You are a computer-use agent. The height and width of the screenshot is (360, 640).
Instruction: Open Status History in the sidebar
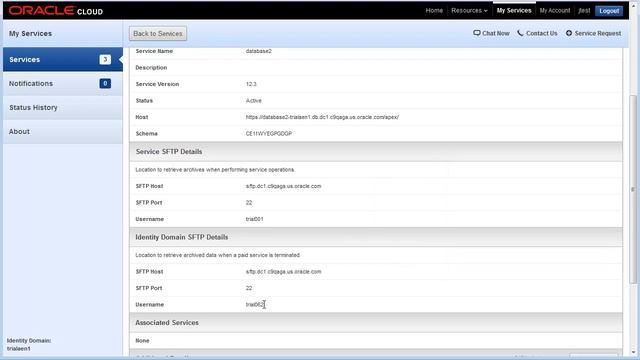pyautogui.click(x=63, y=108)
